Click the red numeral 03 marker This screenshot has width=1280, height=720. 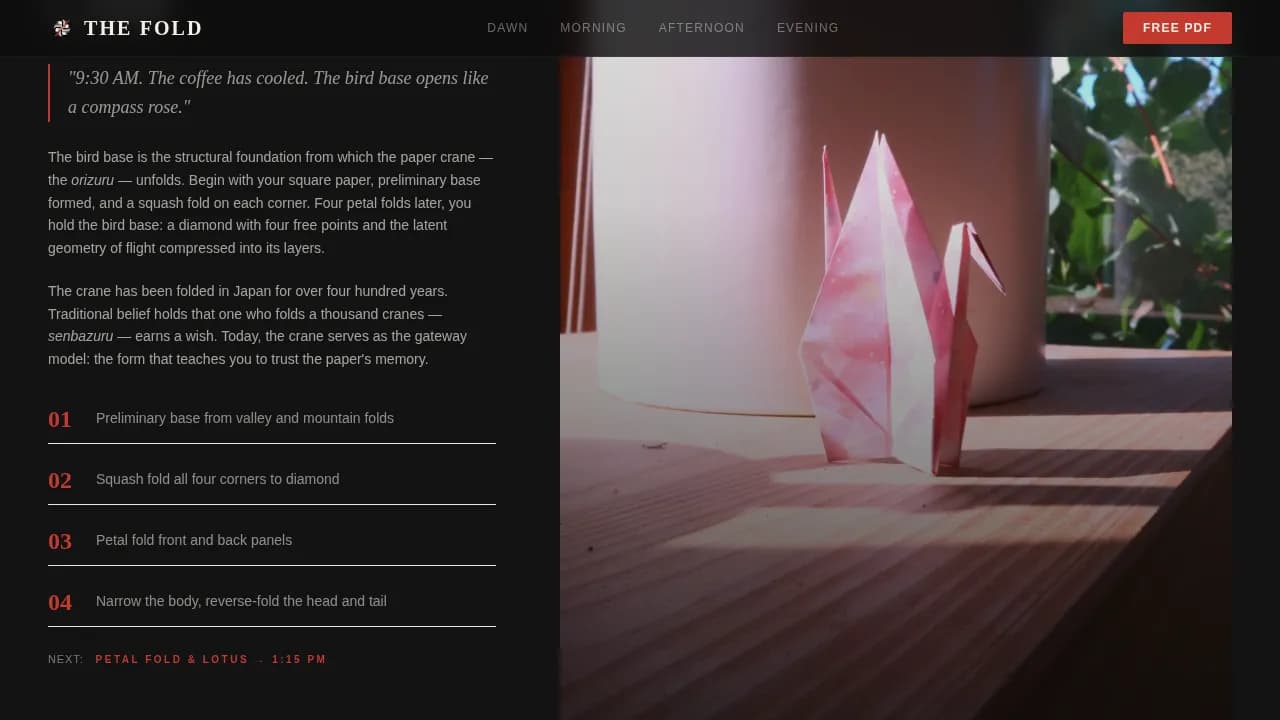click(60, 542)
